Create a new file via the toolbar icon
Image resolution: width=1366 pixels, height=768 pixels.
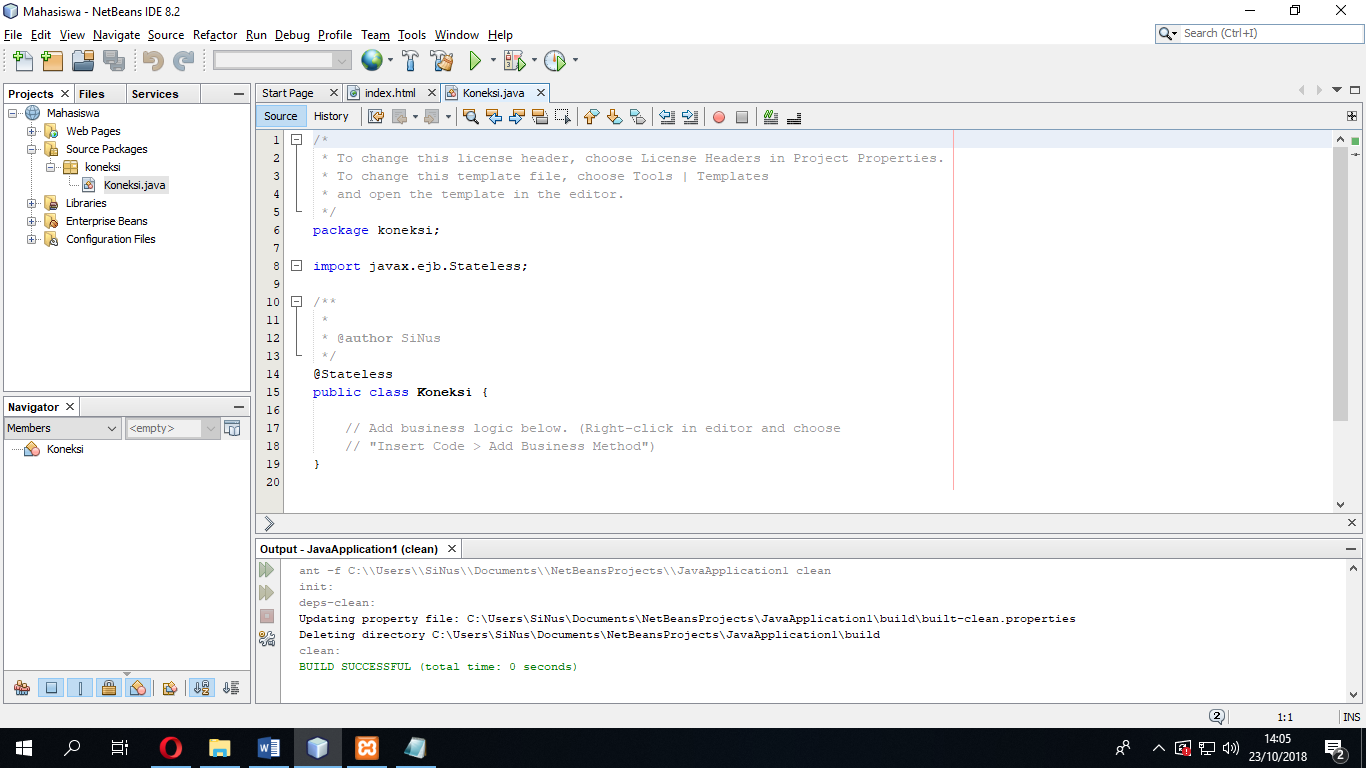coord(22,60)
